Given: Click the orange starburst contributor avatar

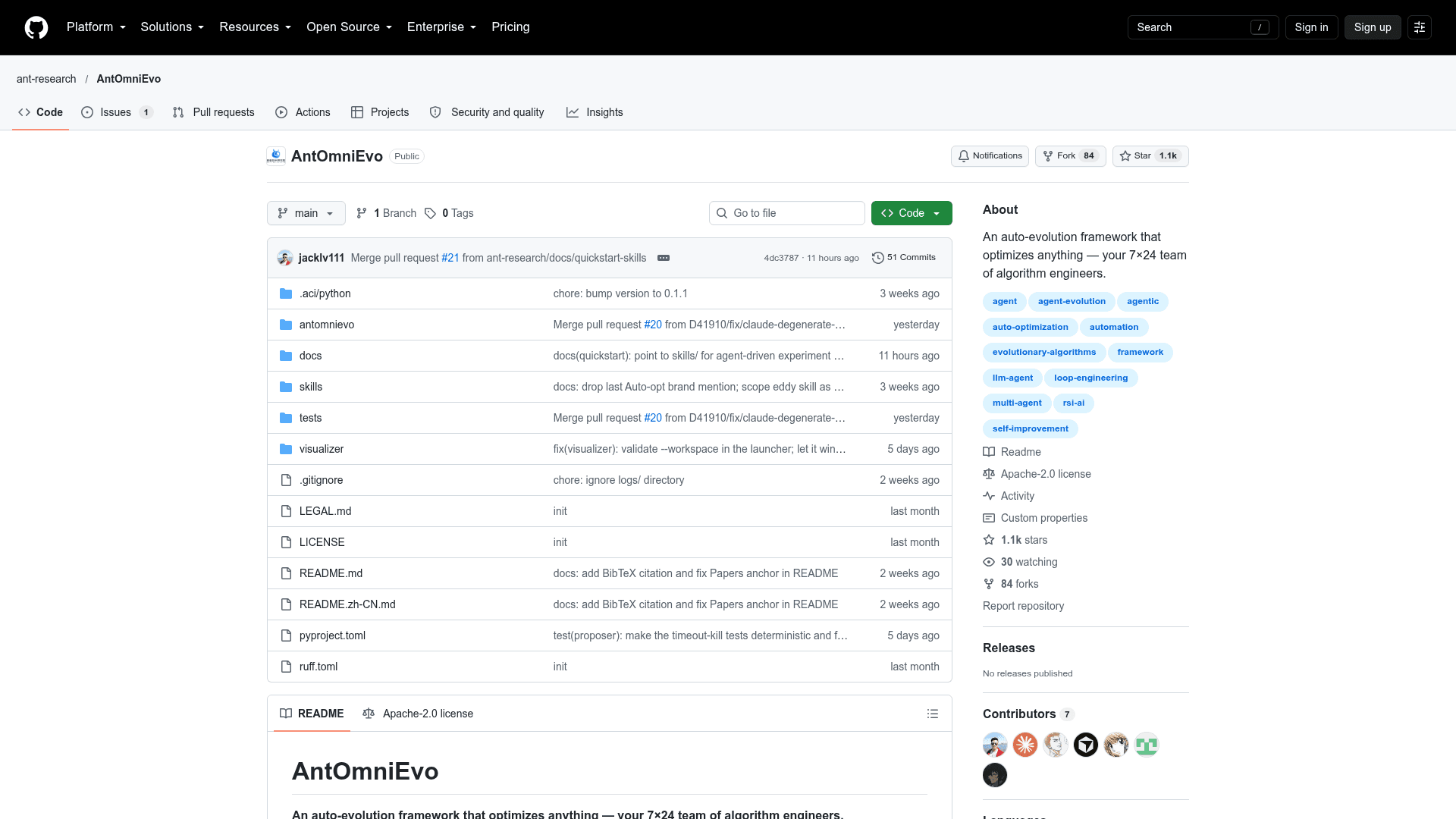Looking at the screenshot, I should point(1025,745).
